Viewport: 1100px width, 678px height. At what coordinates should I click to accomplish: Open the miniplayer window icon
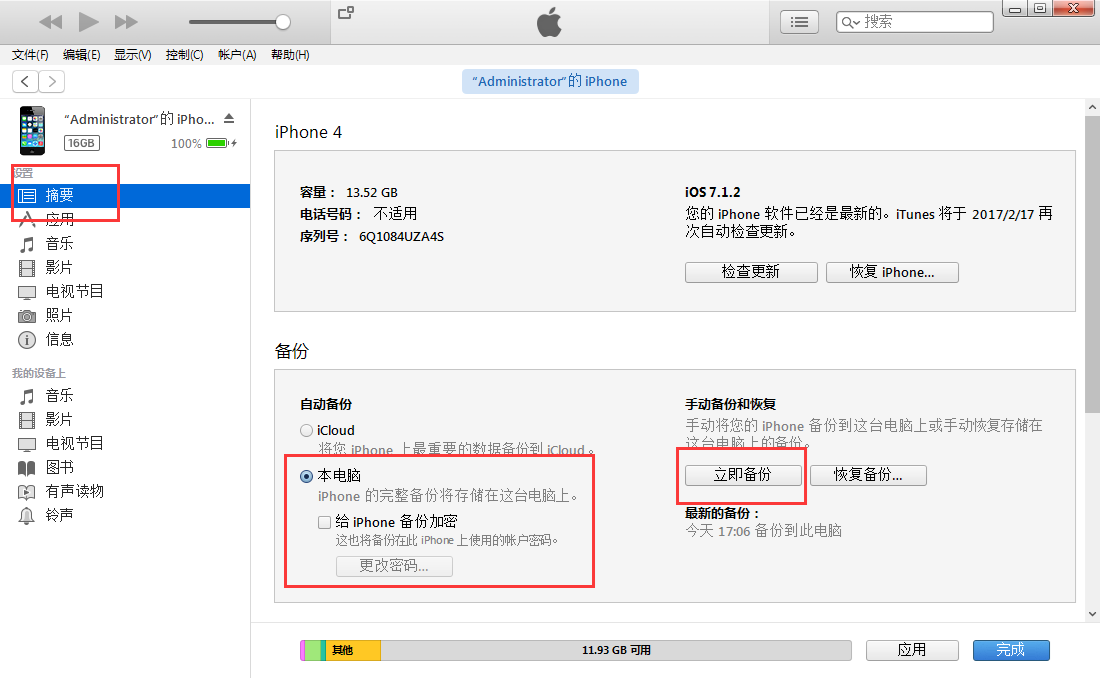[346, 13]
